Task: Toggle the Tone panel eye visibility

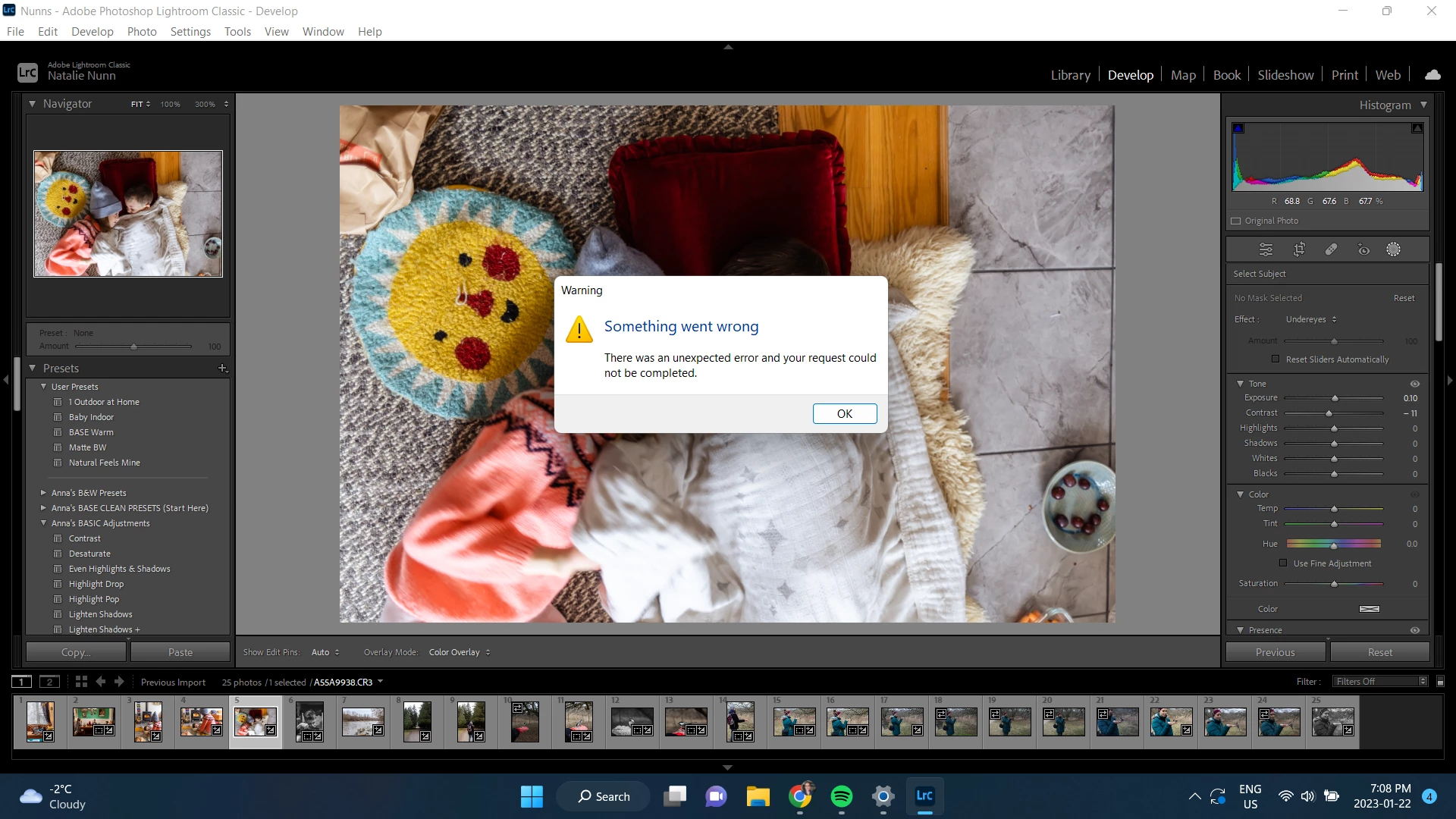Action: pos(1414,384)
